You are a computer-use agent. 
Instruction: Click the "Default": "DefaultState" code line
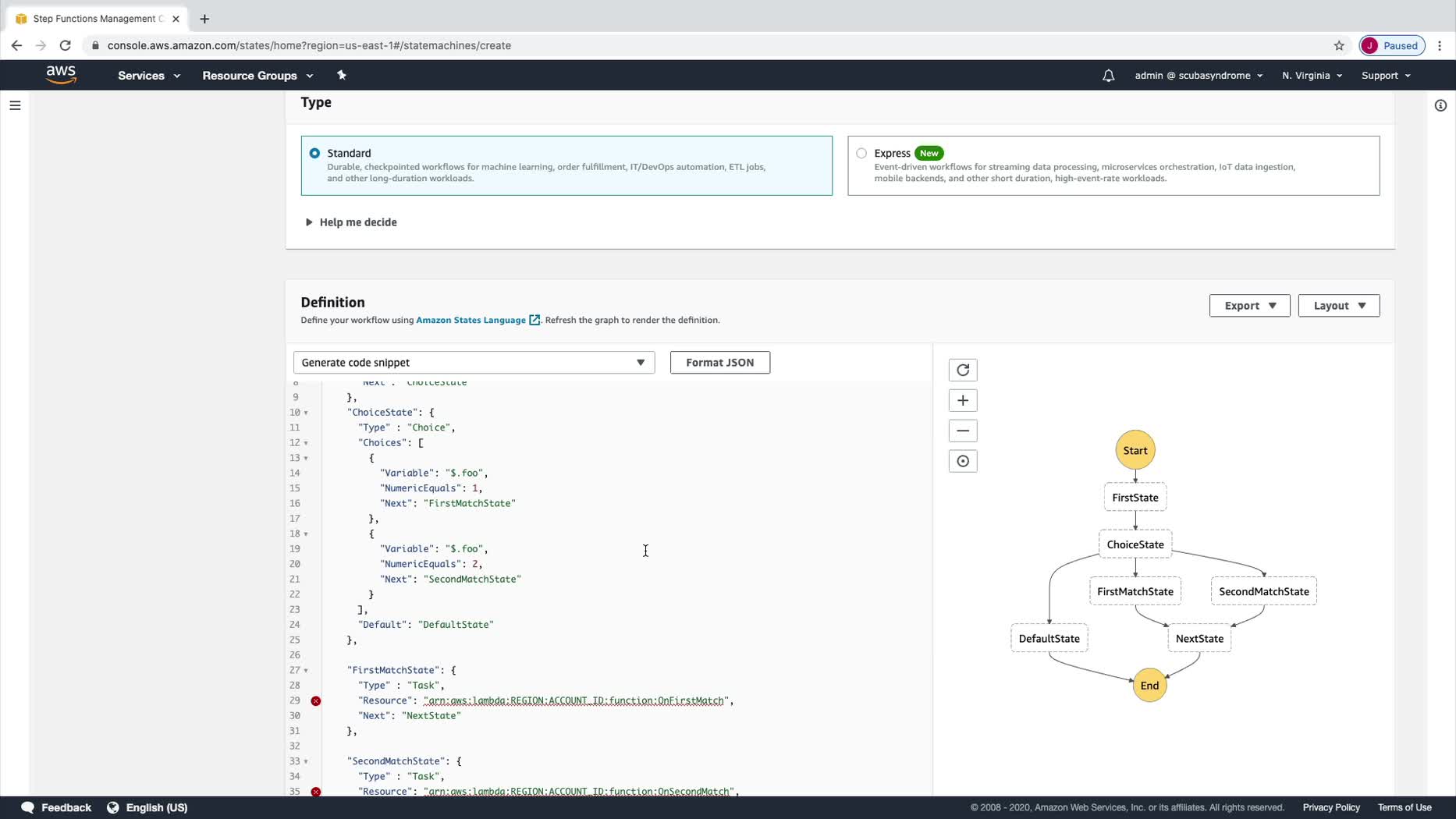coord(426,625)
